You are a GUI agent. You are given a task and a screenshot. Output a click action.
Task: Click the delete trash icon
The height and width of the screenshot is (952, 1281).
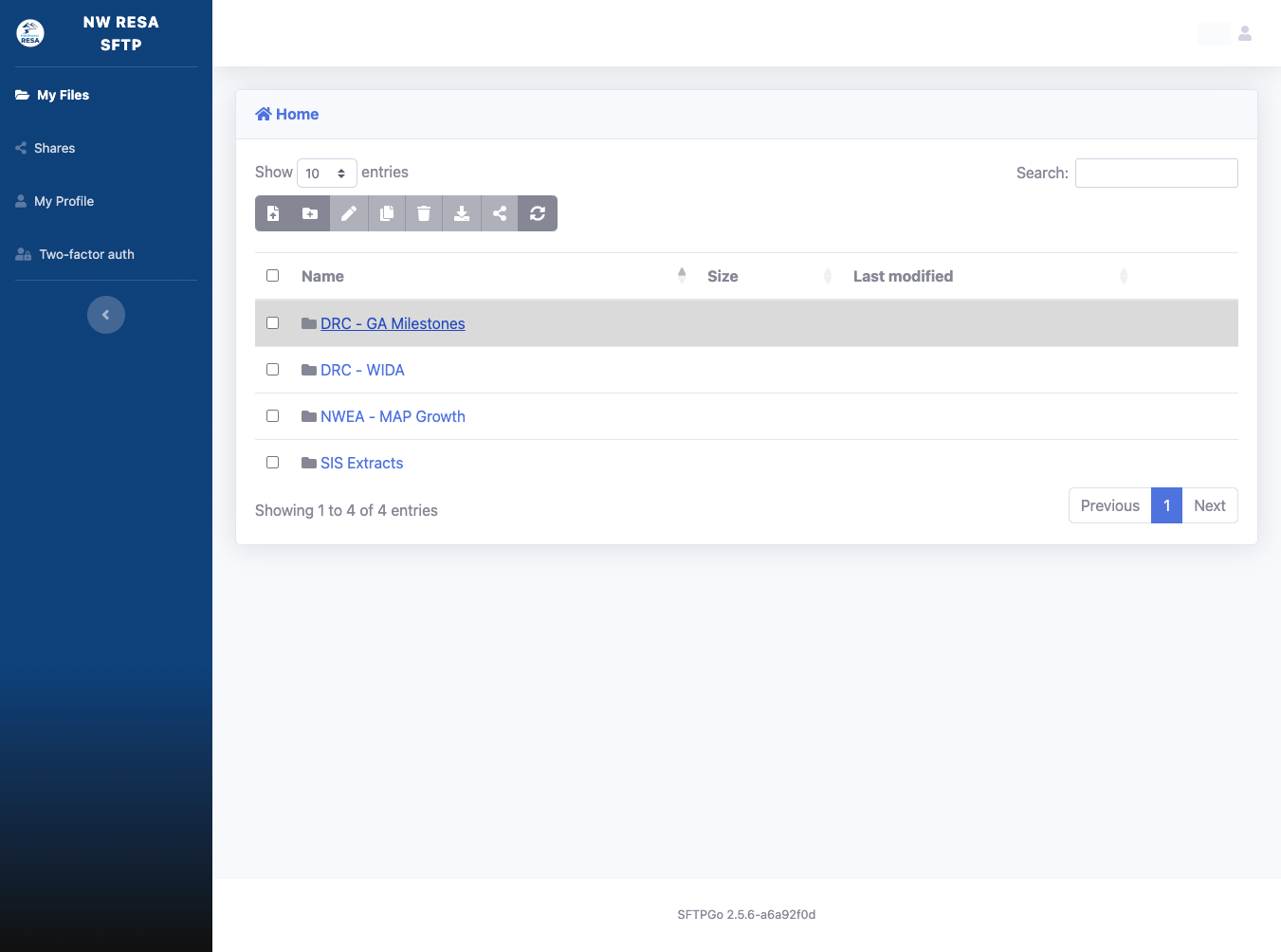pyautogui.click(x=424, y=213)
